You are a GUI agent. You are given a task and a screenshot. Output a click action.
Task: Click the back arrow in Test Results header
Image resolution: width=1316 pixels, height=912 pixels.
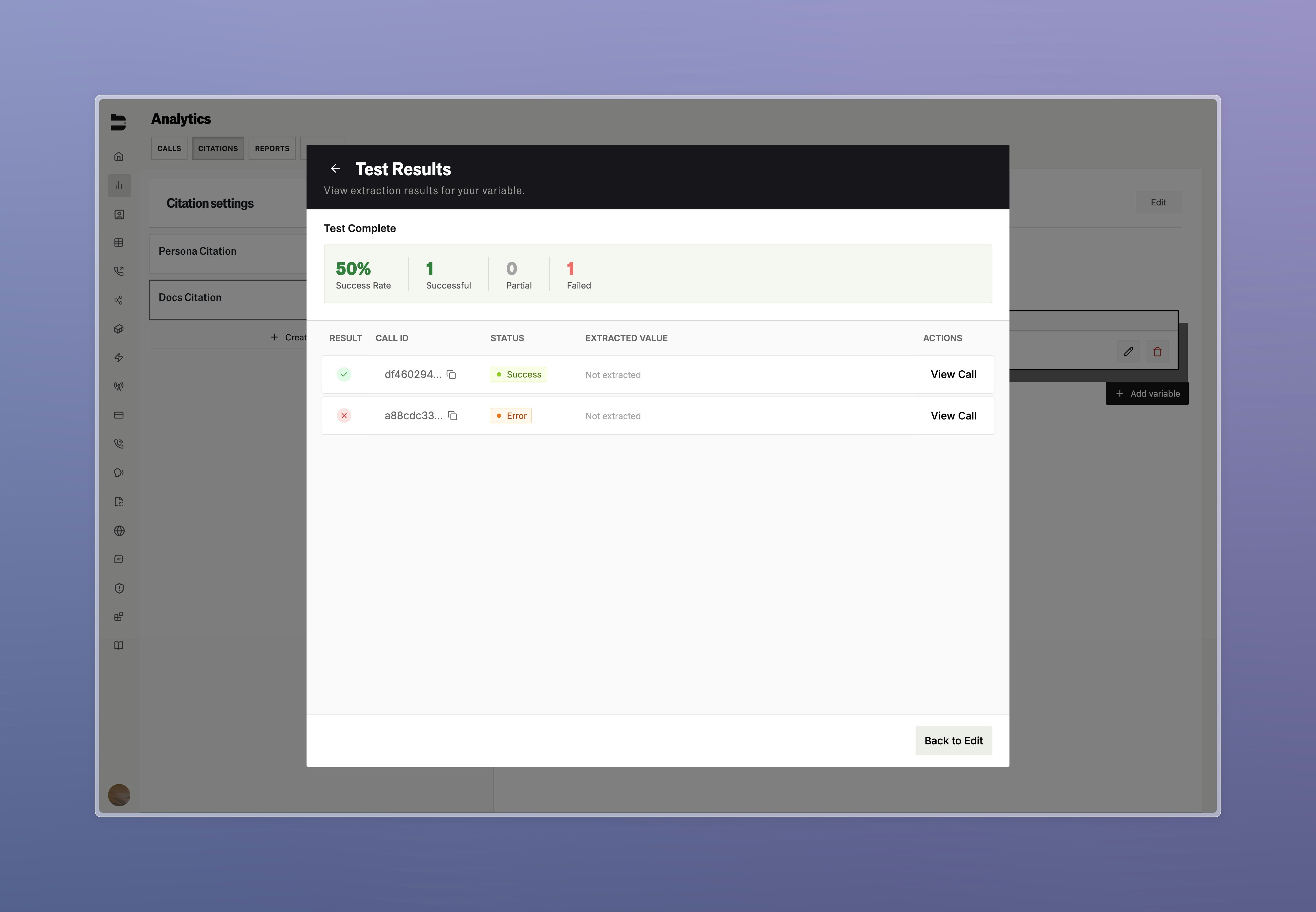point(335,169)
